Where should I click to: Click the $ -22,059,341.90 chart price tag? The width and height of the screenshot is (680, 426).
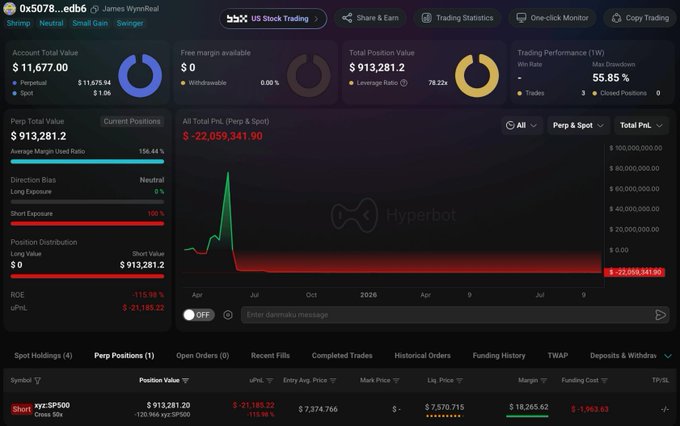click(x=634, y=272)
